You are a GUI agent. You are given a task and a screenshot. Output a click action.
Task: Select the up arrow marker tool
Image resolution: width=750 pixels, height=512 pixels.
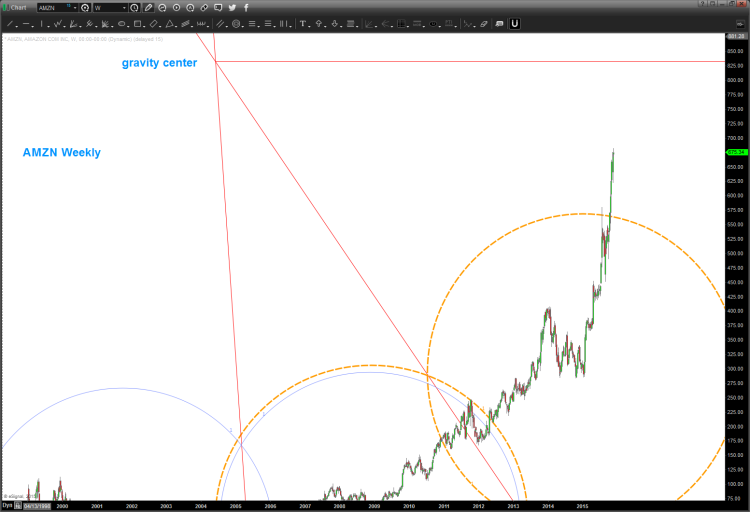(319, 23)
